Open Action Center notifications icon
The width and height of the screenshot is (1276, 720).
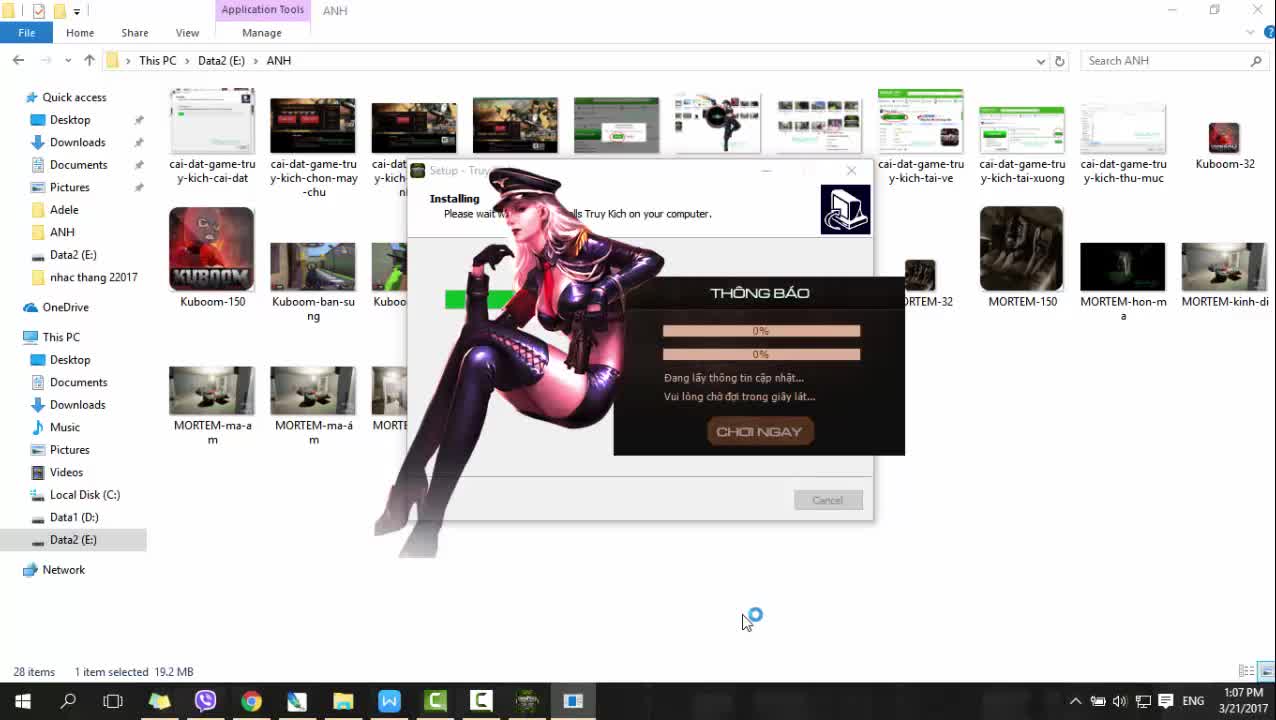1165,701
